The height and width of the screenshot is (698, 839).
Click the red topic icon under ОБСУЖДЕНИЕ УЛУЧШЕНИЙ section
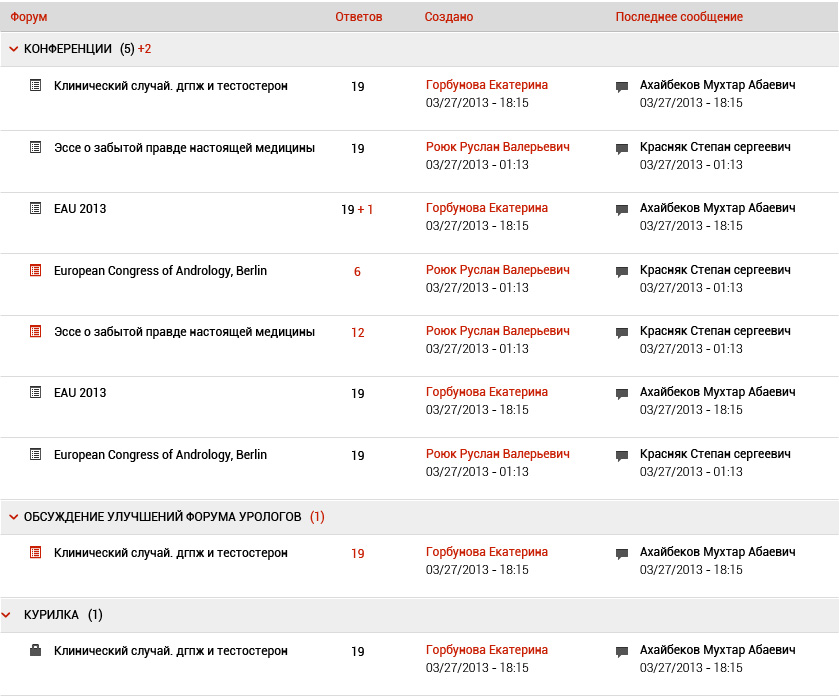coord(36,552)
